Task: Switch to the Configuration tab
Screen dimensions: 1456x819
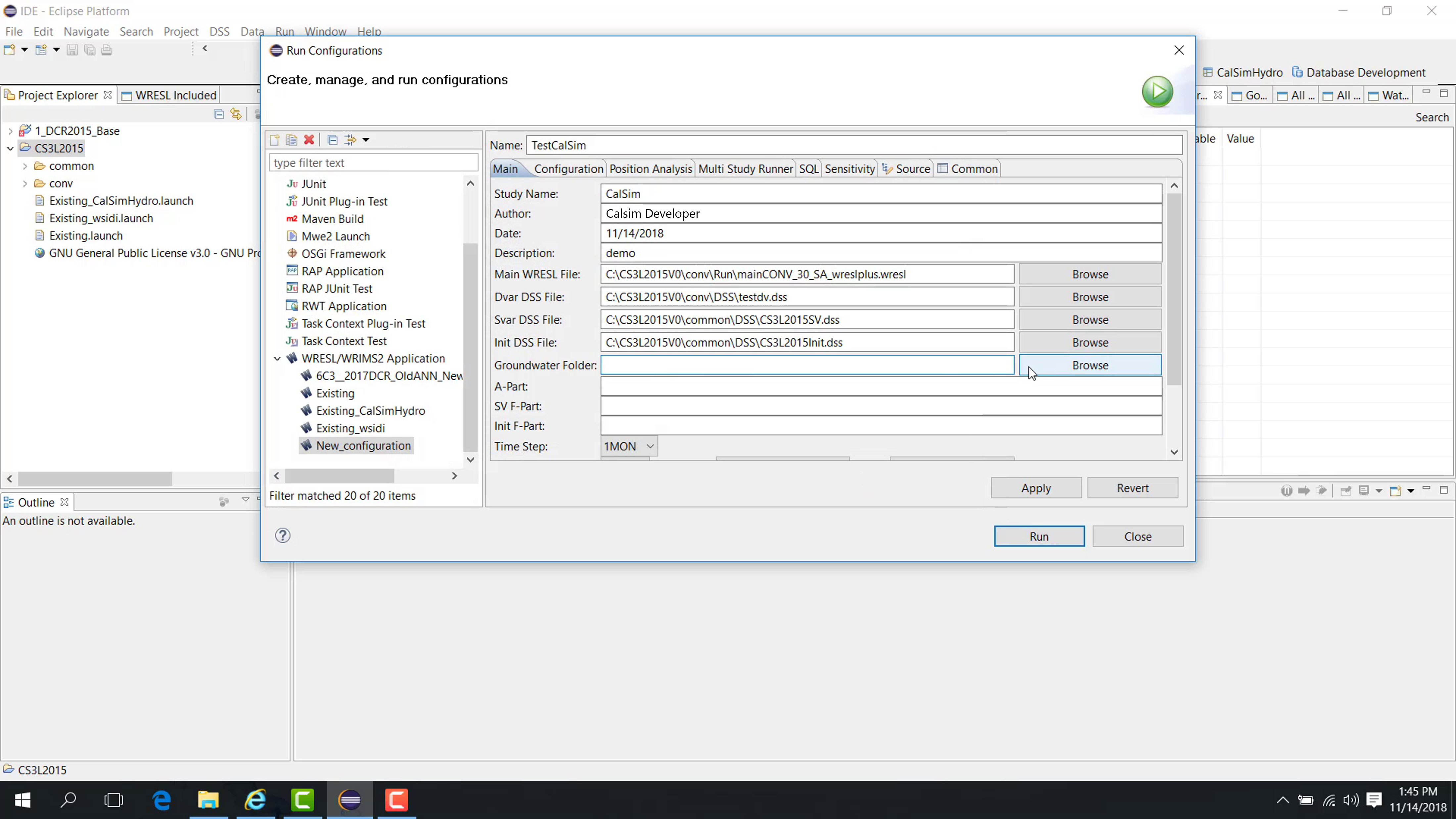Action: click(x=569, y=168)
